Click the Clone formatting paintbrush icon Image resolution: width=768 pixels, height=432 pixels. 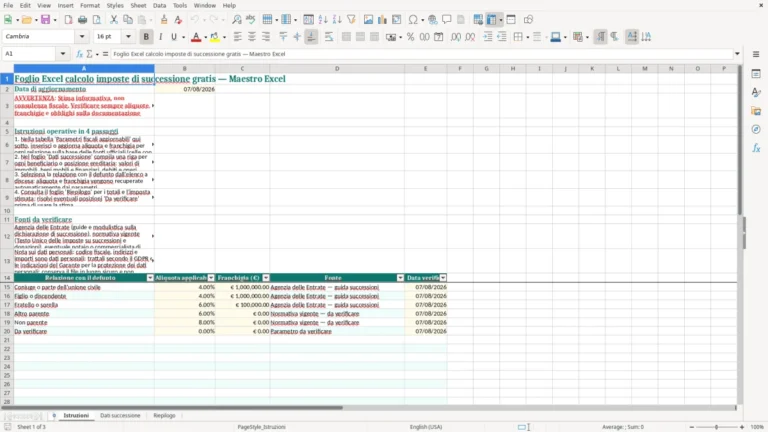pos(164,20)
